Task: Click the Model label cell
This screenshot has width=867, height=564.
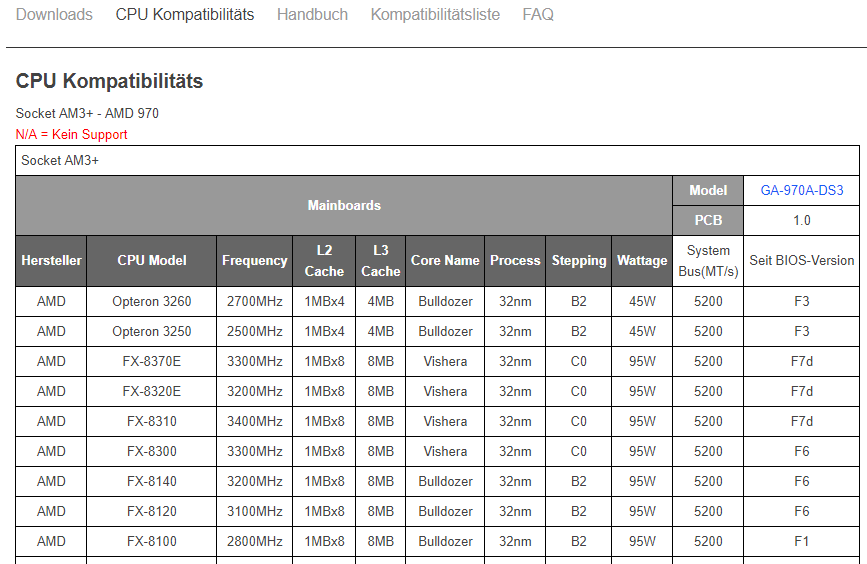Action: [708, 191]
